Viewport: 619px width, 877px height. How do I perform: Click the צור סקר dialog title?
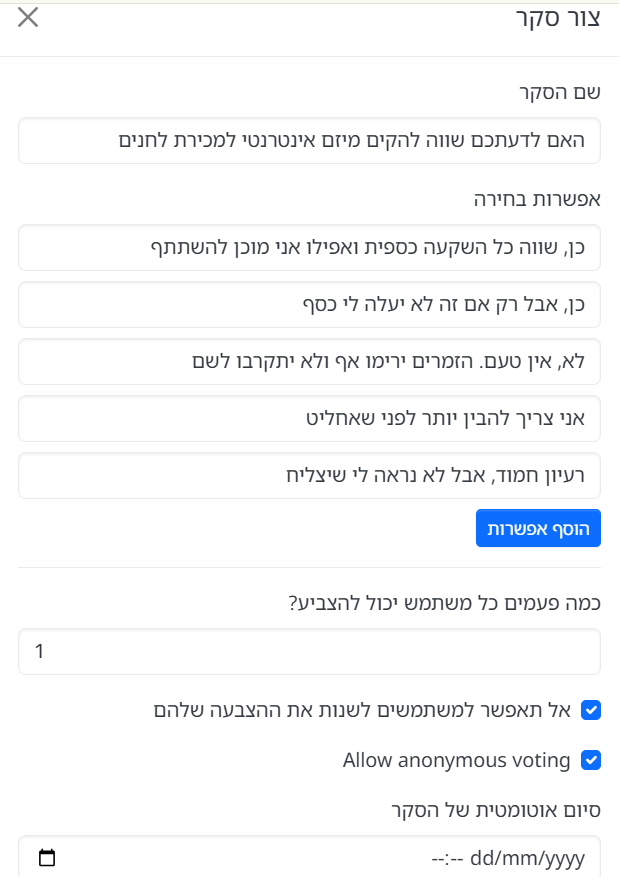tap(558, 18)
